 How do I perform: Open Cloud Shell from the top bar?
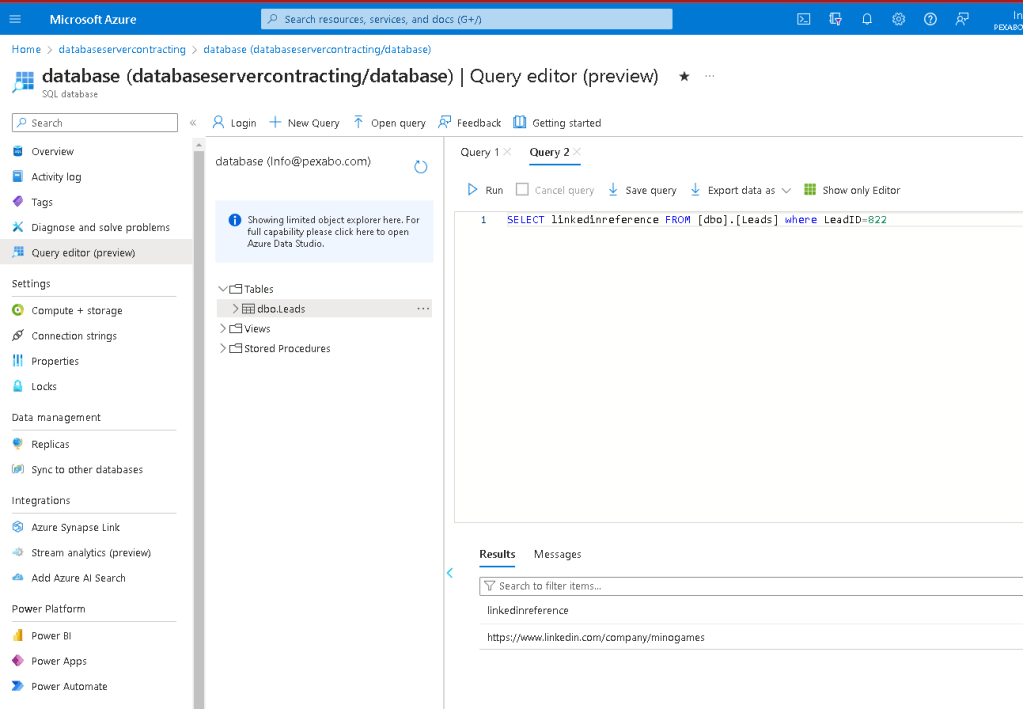coord(804,19)
